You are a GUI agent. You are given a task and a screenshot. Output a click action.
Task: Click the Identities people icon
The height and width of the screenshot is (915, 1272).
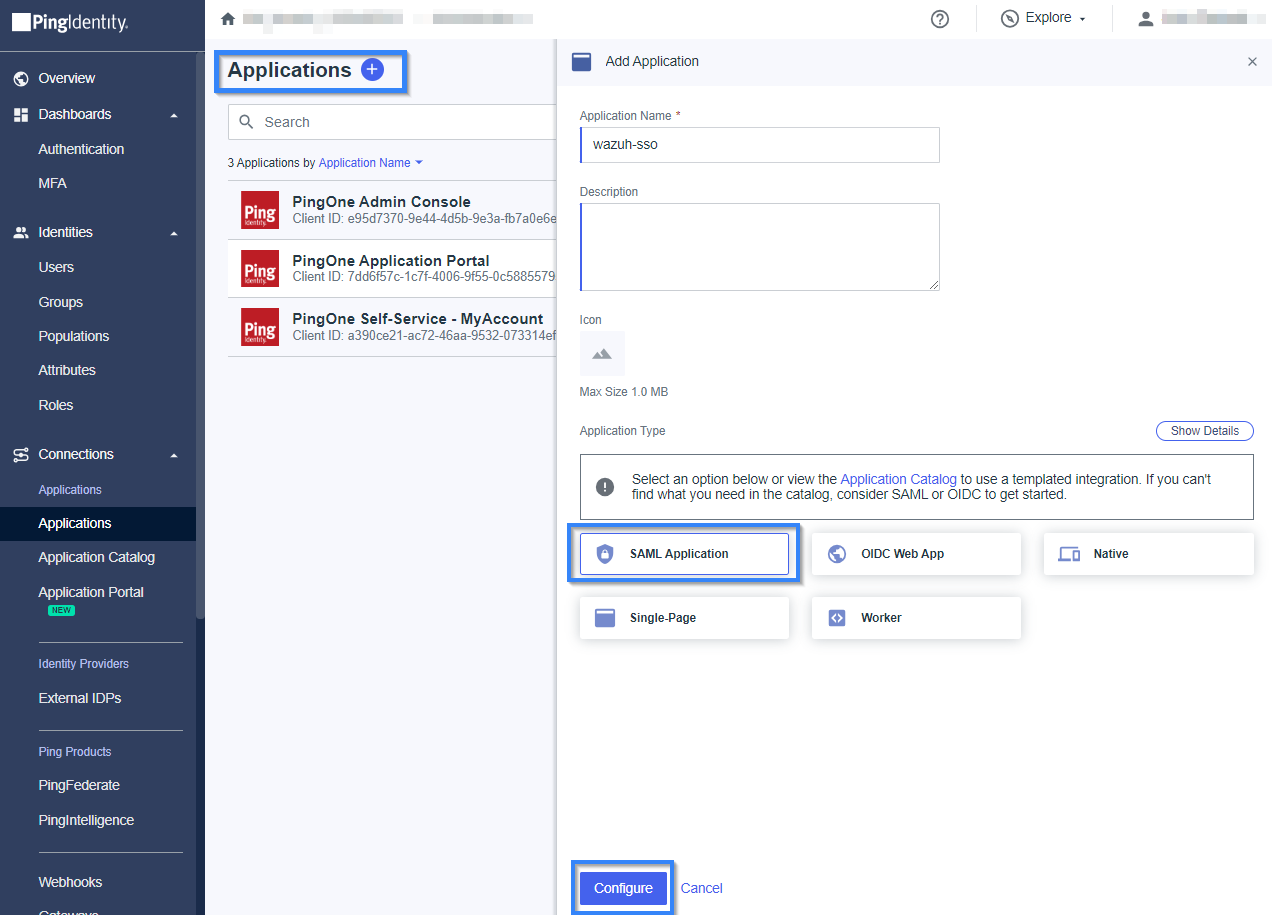click(21, 233)
